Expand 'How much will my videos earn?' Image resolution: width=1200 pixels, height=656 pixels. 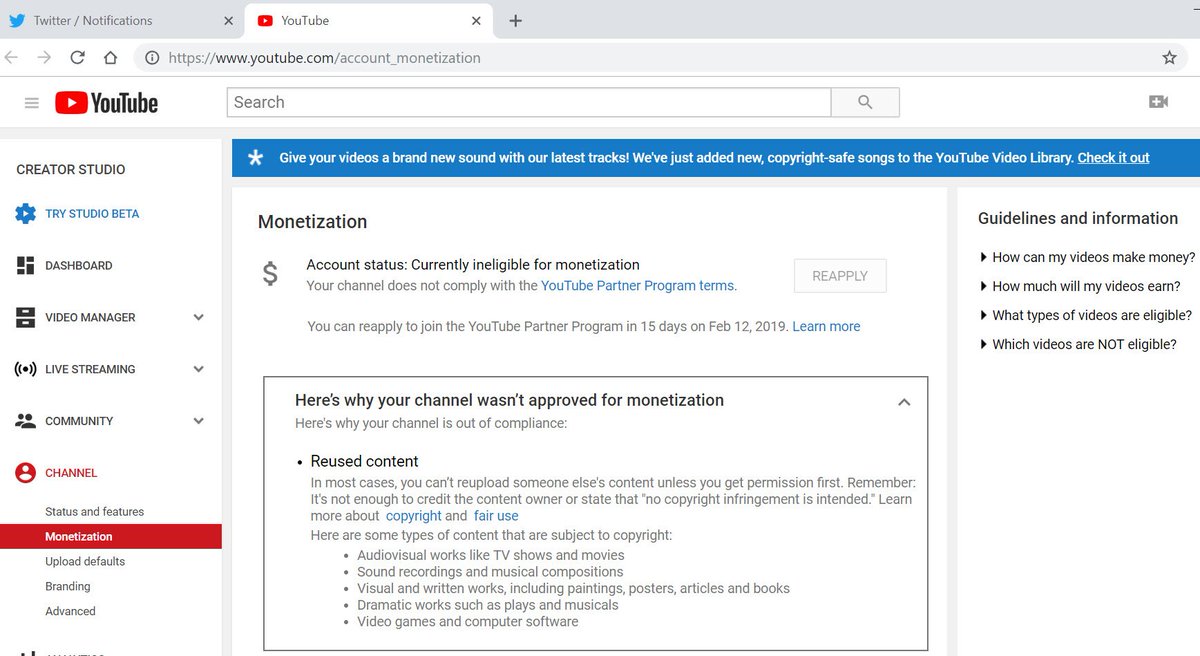1080,286
